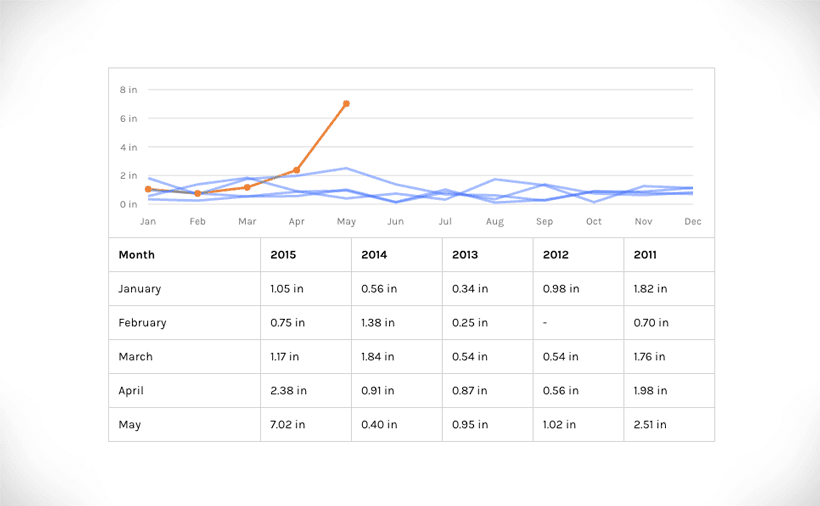Screen dimensions: 820x506
Task: Select the February row label
Action: (x=142, y=323)
